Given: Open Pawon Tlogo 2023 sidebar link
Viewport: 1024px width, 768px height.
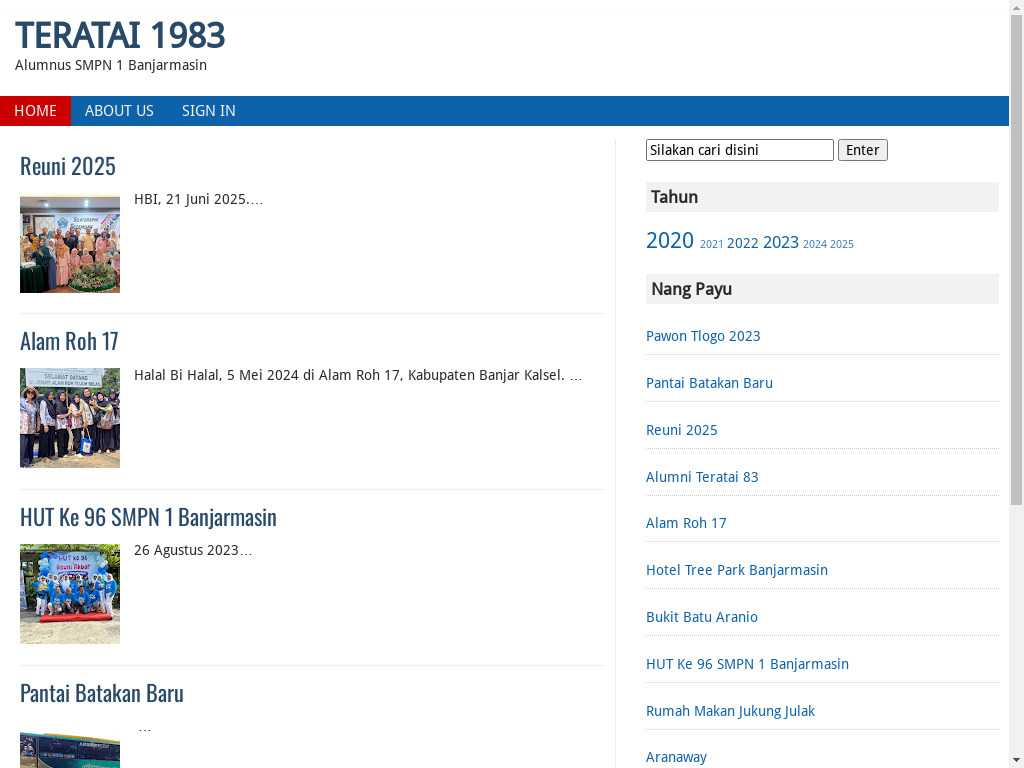Looking at the screenshot, I should [x=703, y=336].
